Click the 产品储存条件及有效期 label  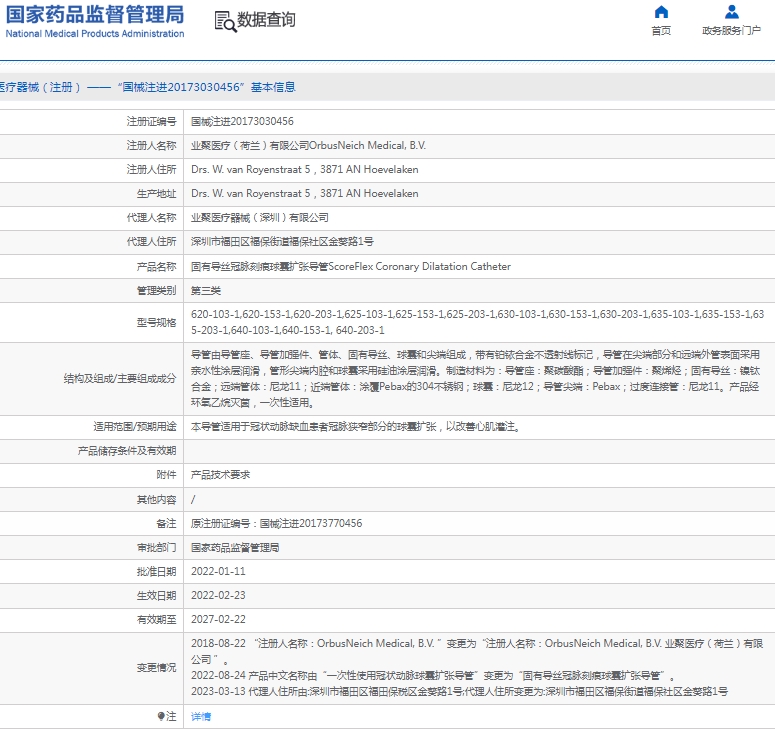[x=127, y=451]
